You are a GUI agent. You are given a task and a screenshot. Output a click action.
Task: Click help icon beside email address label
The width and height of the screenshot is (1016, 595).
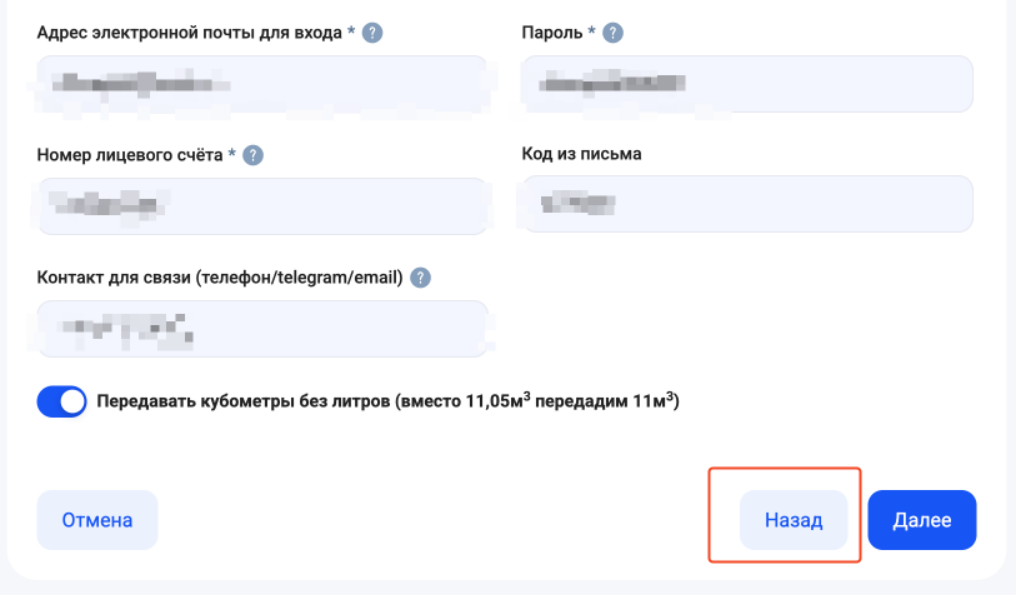pos(372,33)
